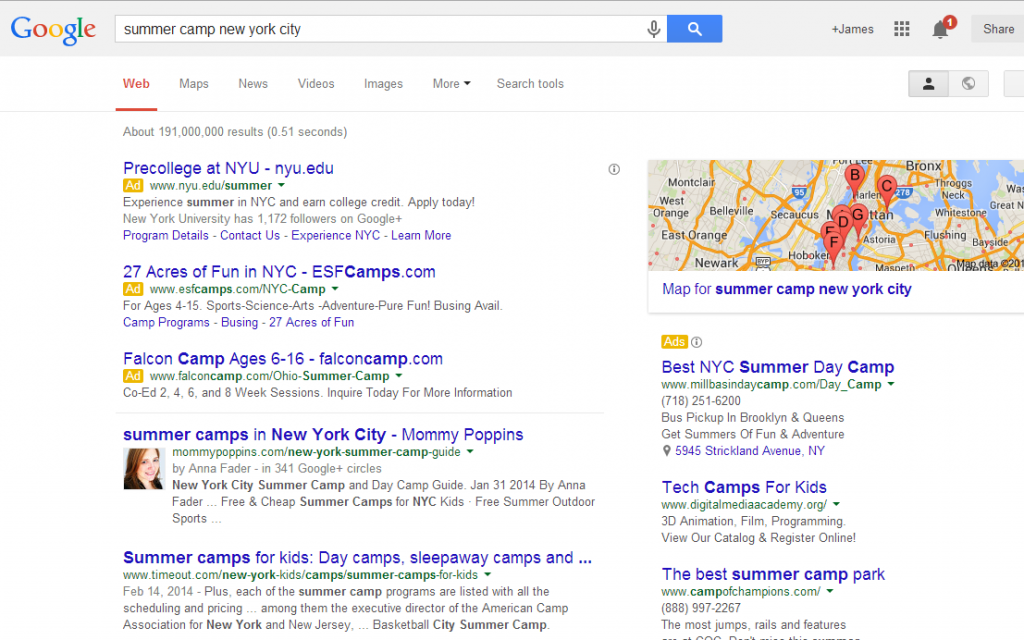Click map pin F on the map
Viewport: 1024px width, 640px height.
(x=833, y=245)
